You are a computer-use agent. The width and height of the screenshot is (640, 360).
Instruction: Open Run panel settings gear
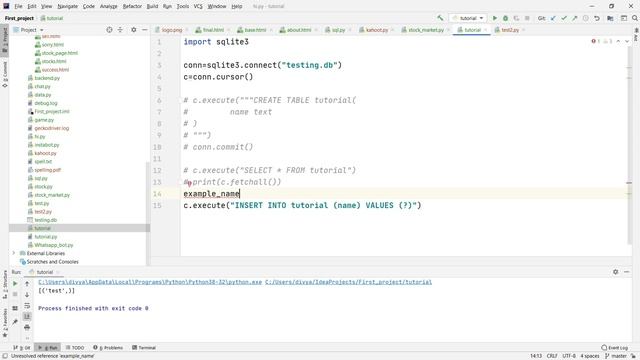click(x=616, y=272)
